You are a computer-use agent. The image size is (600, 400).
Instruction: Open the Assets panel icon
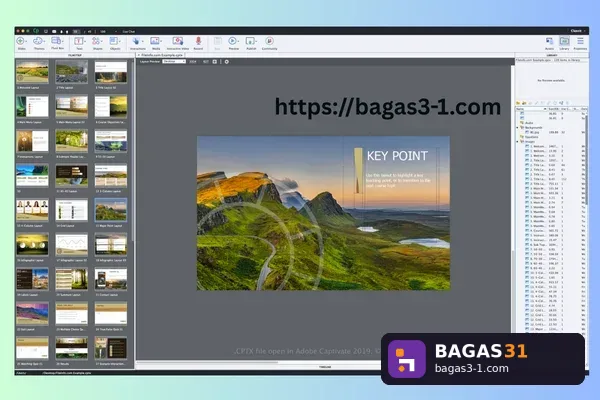[549, 41]
